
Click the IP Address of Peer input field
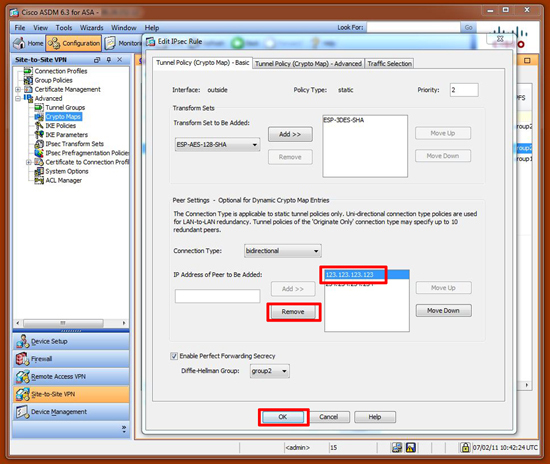click(x=217, y=296)
